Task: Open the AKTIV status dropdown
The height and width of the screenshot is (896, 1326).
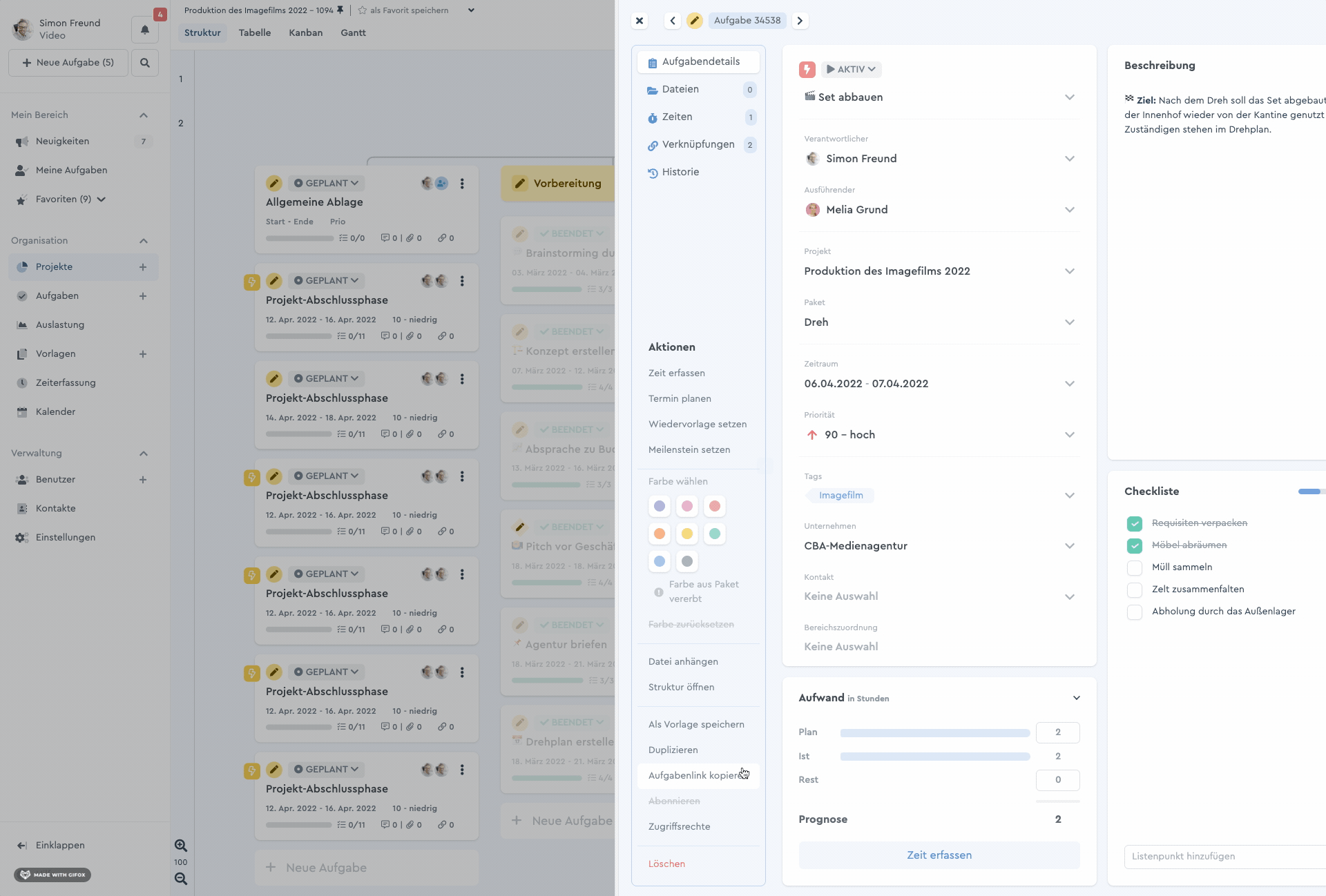Action: [851, 70]
